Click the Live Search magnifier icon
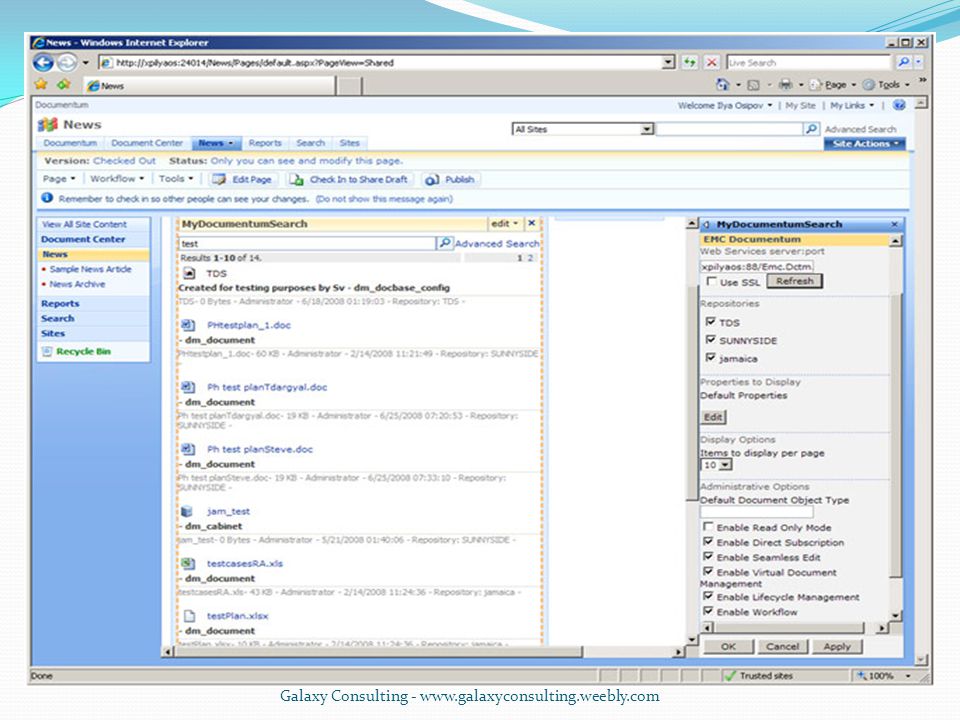This screenshot has width=960, height=720. (903, 62)
